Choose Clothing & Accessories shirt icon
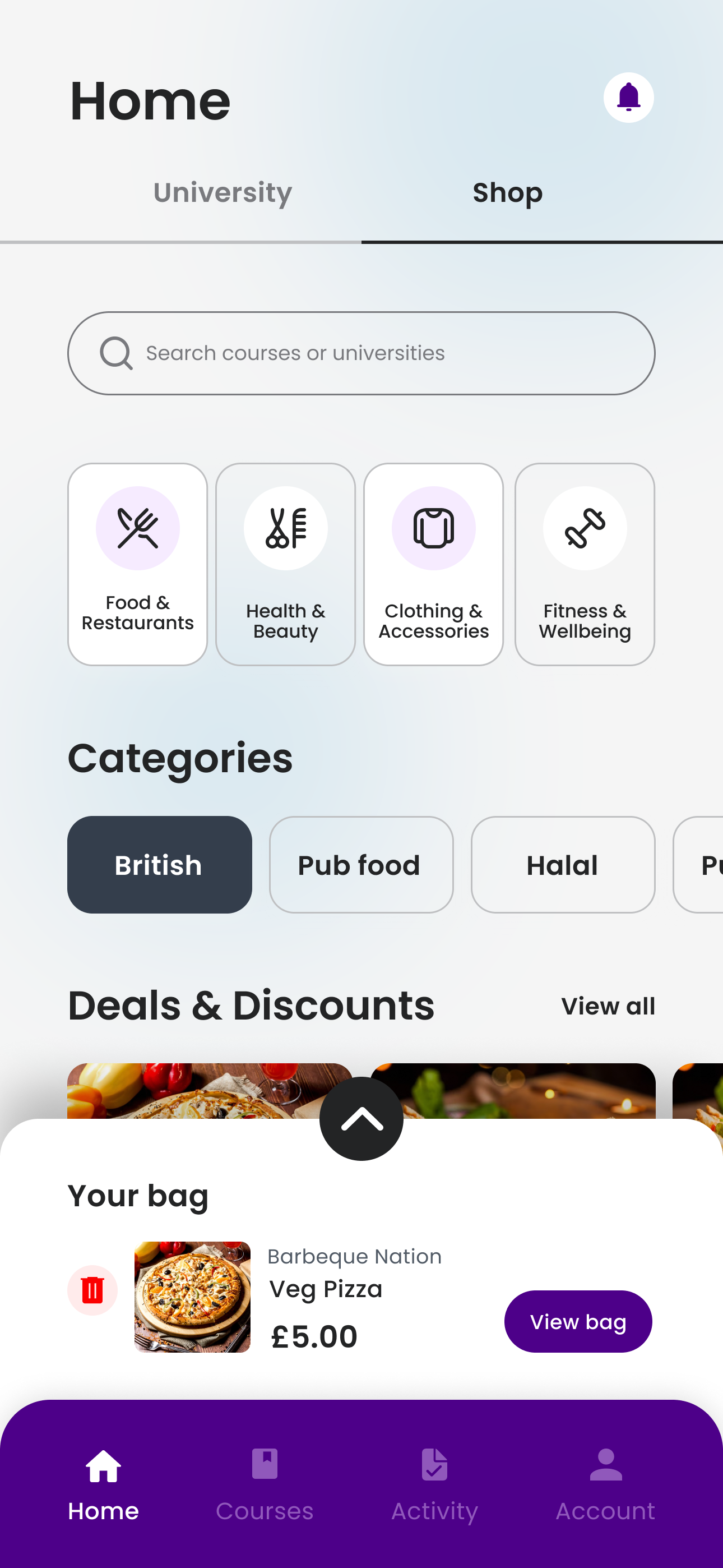This screenshot has height=1568, width=723. click(x=433, y=528)
